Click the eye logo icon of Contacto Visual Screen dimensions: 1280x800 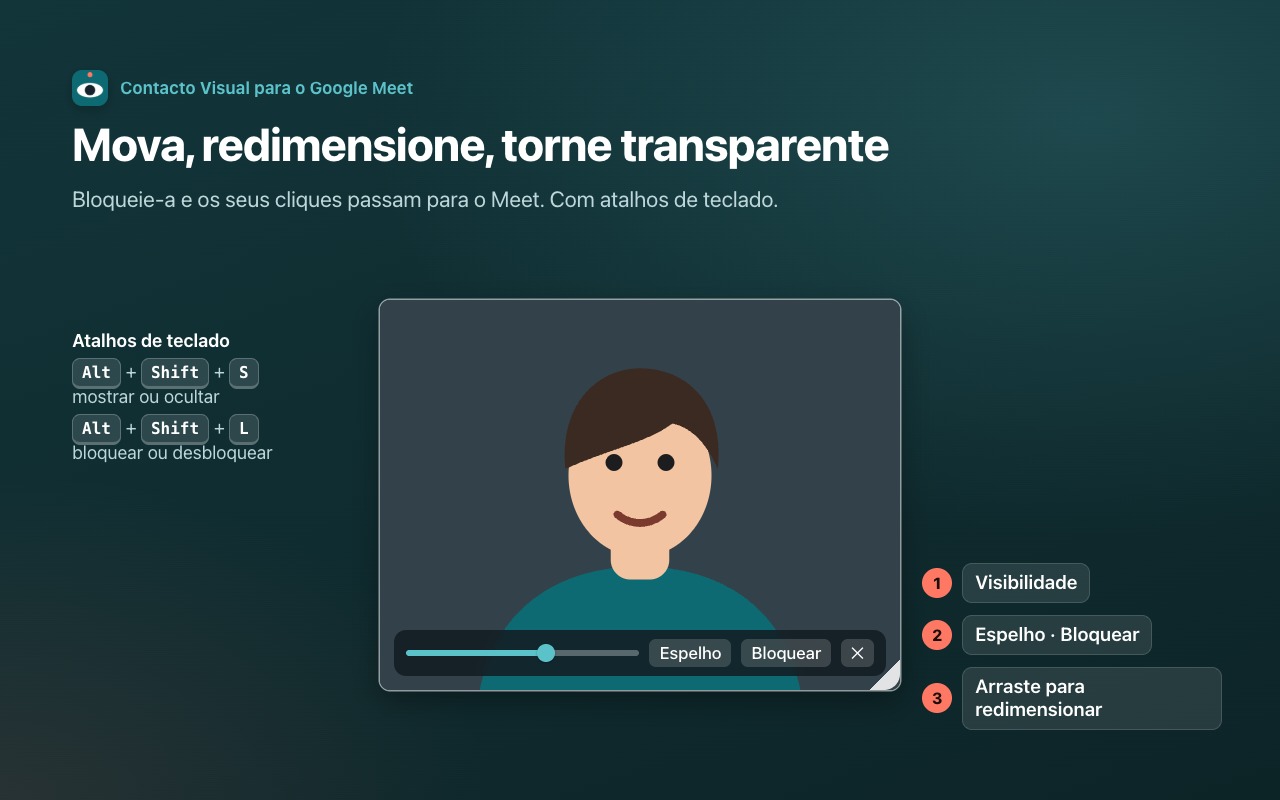coord(90,88)
